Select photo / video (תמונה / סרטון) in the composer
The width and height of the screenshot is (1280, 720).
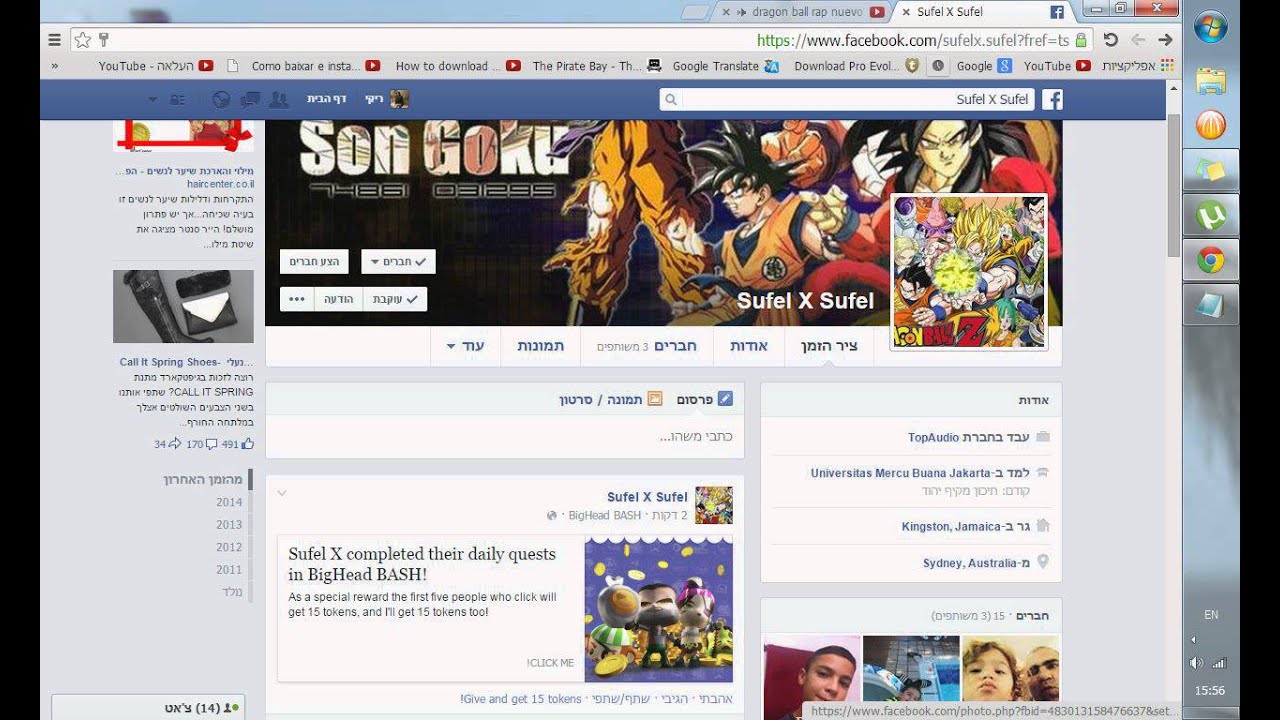(x=610, y=399)
